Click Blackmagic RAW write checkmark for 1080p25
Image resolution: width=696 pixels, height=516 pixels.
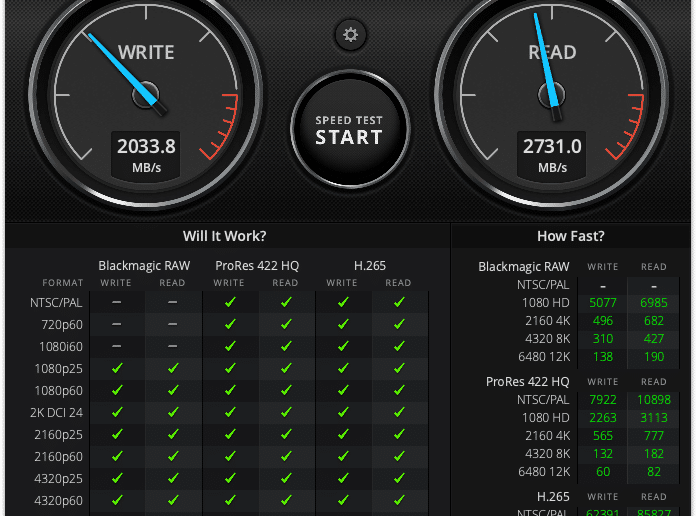click(x=117, y=368)
